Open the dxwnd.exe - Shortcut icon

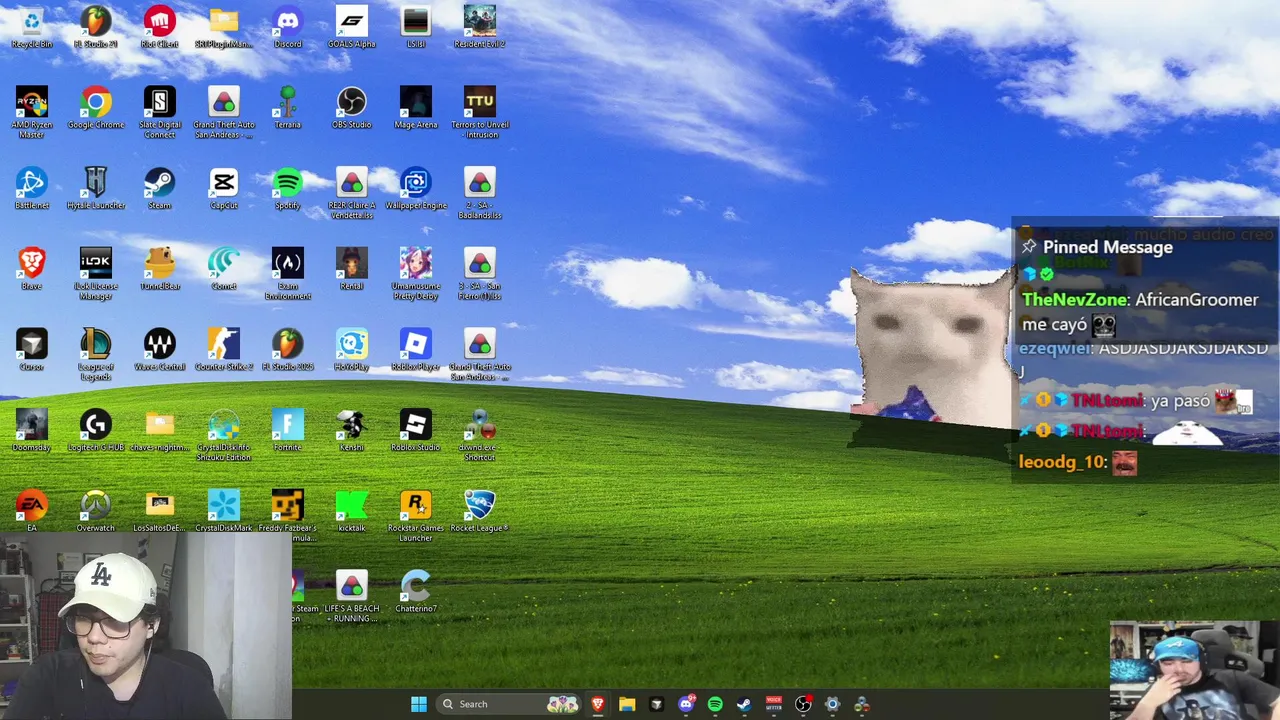point(480,435)
